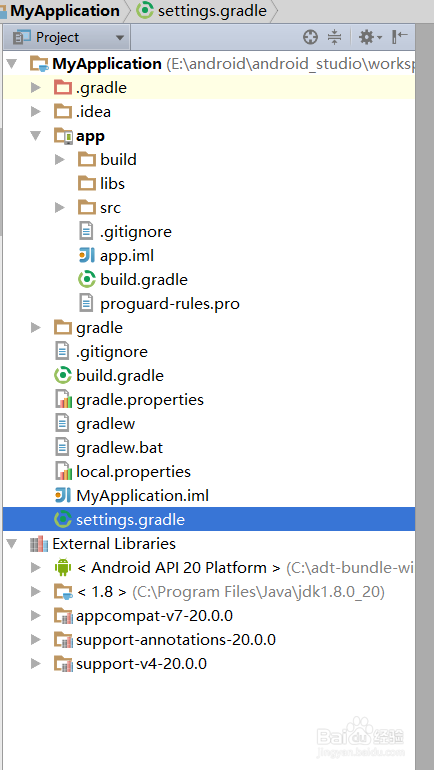Click the app build.gradle Gradle icon
Viewport: 434px width, 770px height.
coord(87,279)
